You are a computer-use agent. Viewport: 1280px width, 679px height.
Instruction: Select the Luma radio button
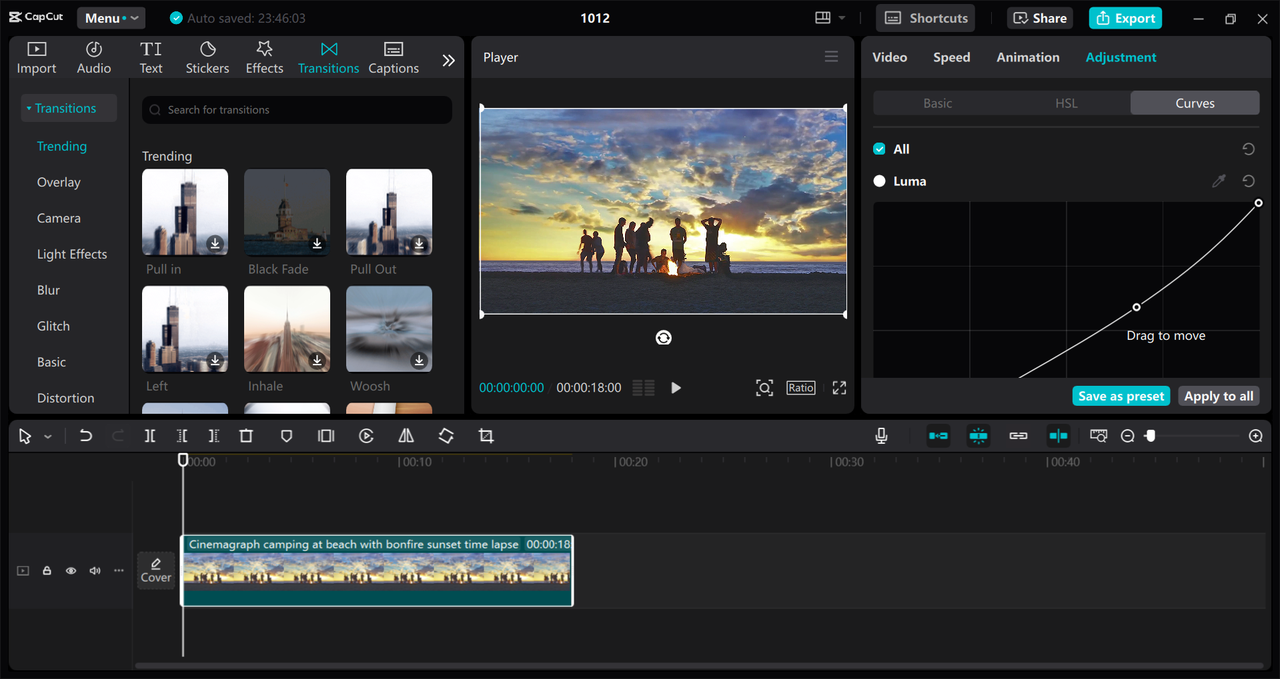tap(880, 181)
